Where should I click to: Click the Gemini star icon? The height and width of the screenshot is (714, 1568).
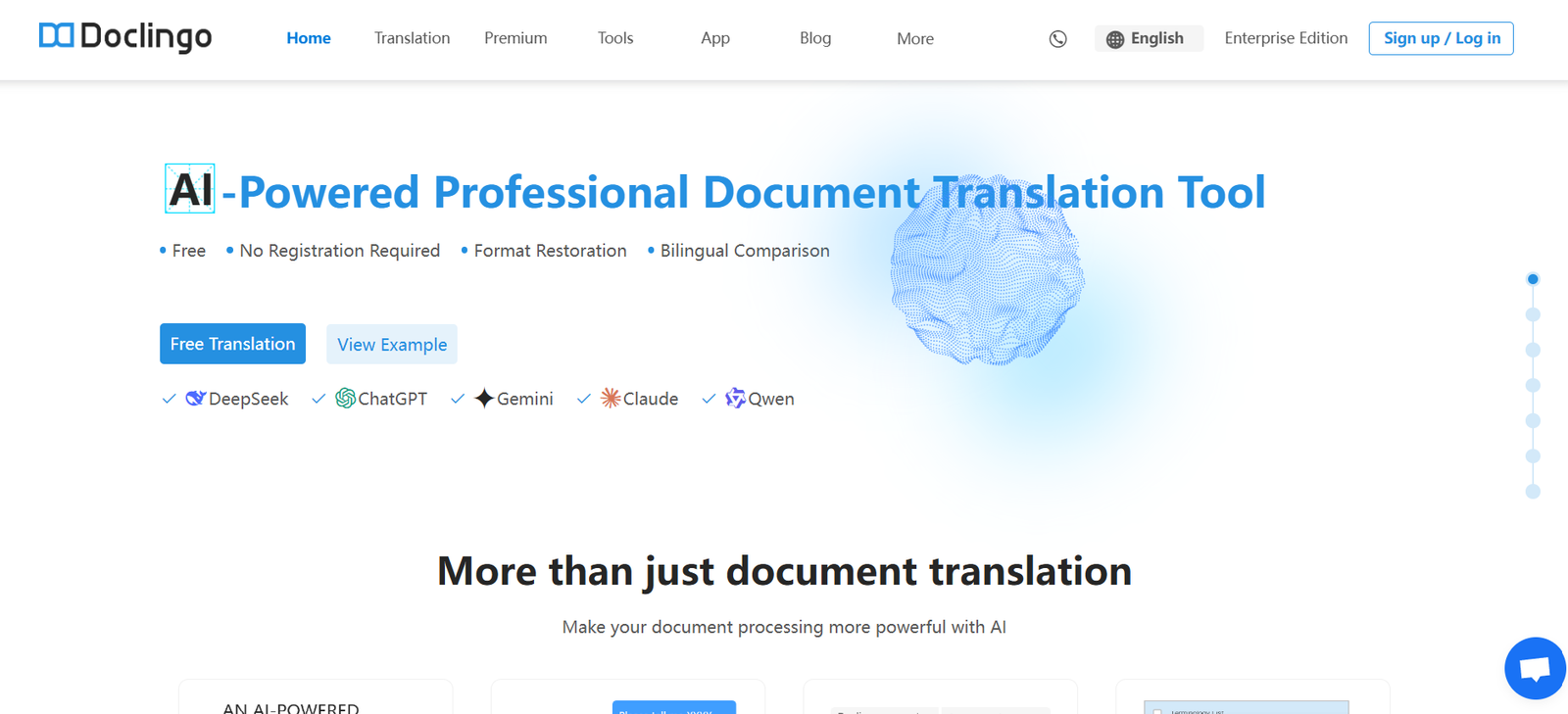(484, 399)
